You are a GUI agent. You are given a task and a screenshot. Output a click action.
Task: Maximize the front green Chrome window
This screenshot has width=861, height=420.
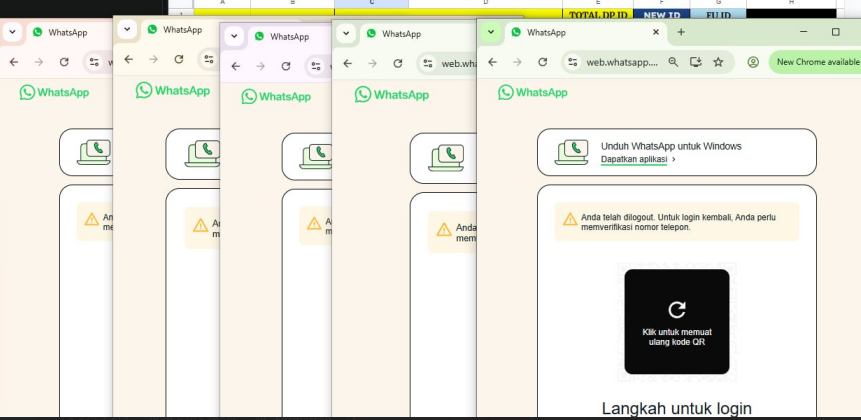tap(836, 32)
